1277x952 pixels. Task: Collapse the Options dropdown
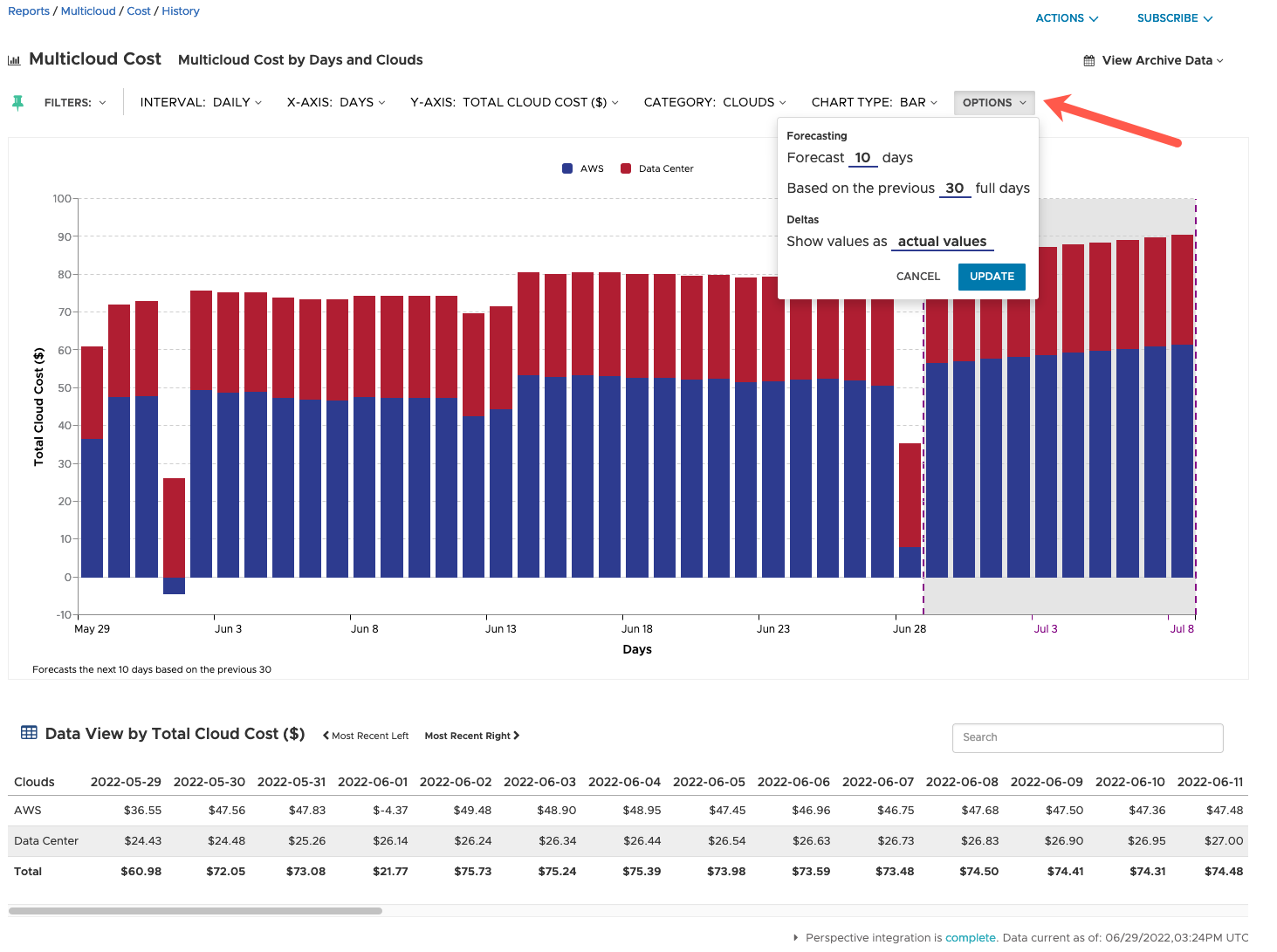tap(994, 103)
